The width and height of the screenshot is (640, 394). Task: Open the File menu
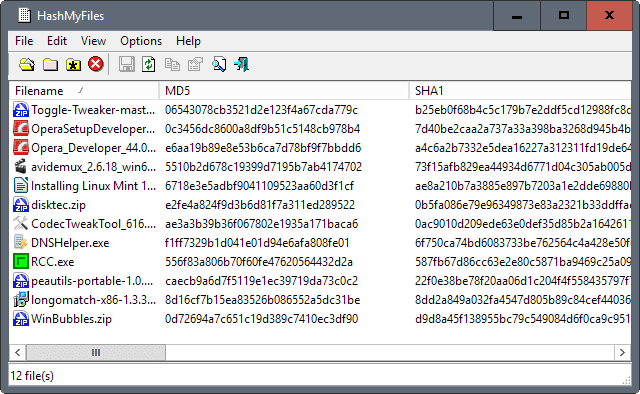24,41
